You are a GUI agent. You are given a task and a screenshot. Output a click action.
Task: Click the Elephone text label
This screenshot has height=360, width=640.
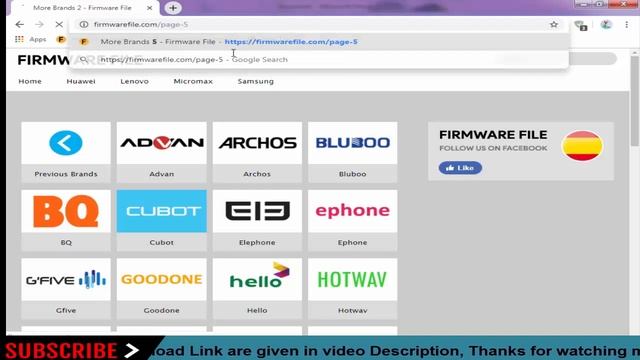point(257,242)
